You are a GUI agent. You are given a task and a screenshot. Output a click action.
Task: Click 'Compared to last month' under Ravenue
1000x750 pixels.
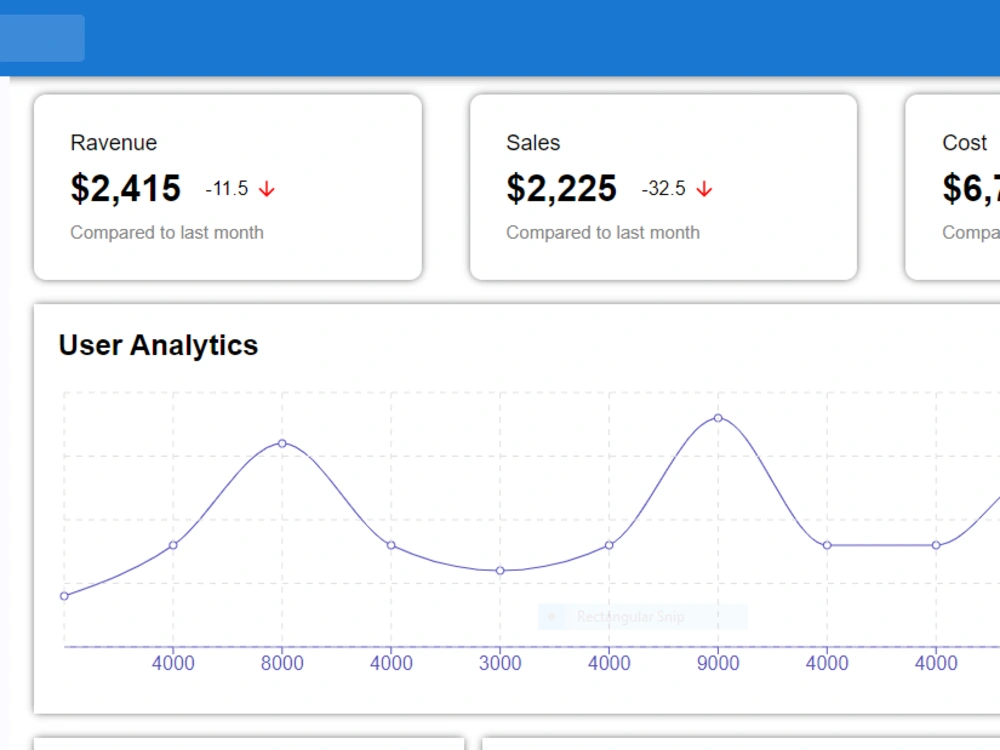tap(167, 233)
